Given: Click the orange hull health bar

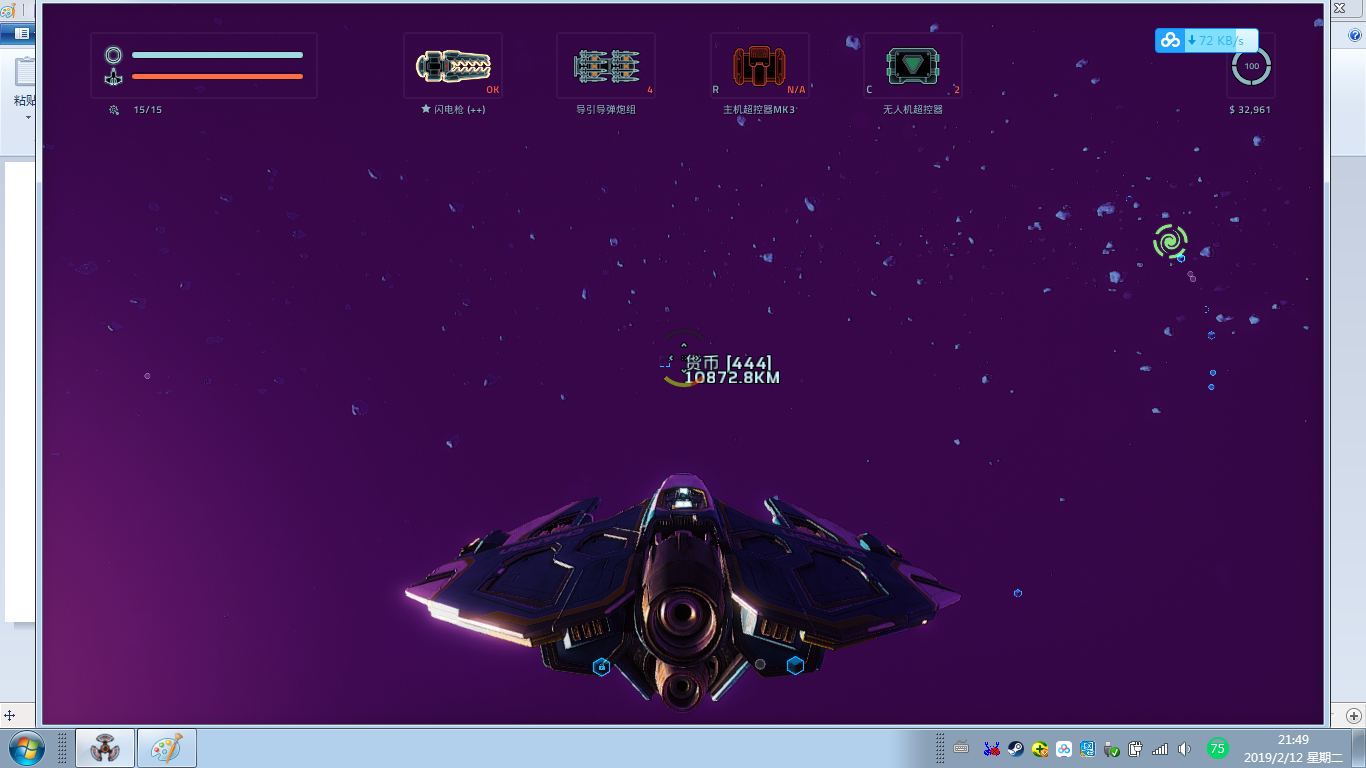Looking at the screenshot, I should [x=217, y=76].
